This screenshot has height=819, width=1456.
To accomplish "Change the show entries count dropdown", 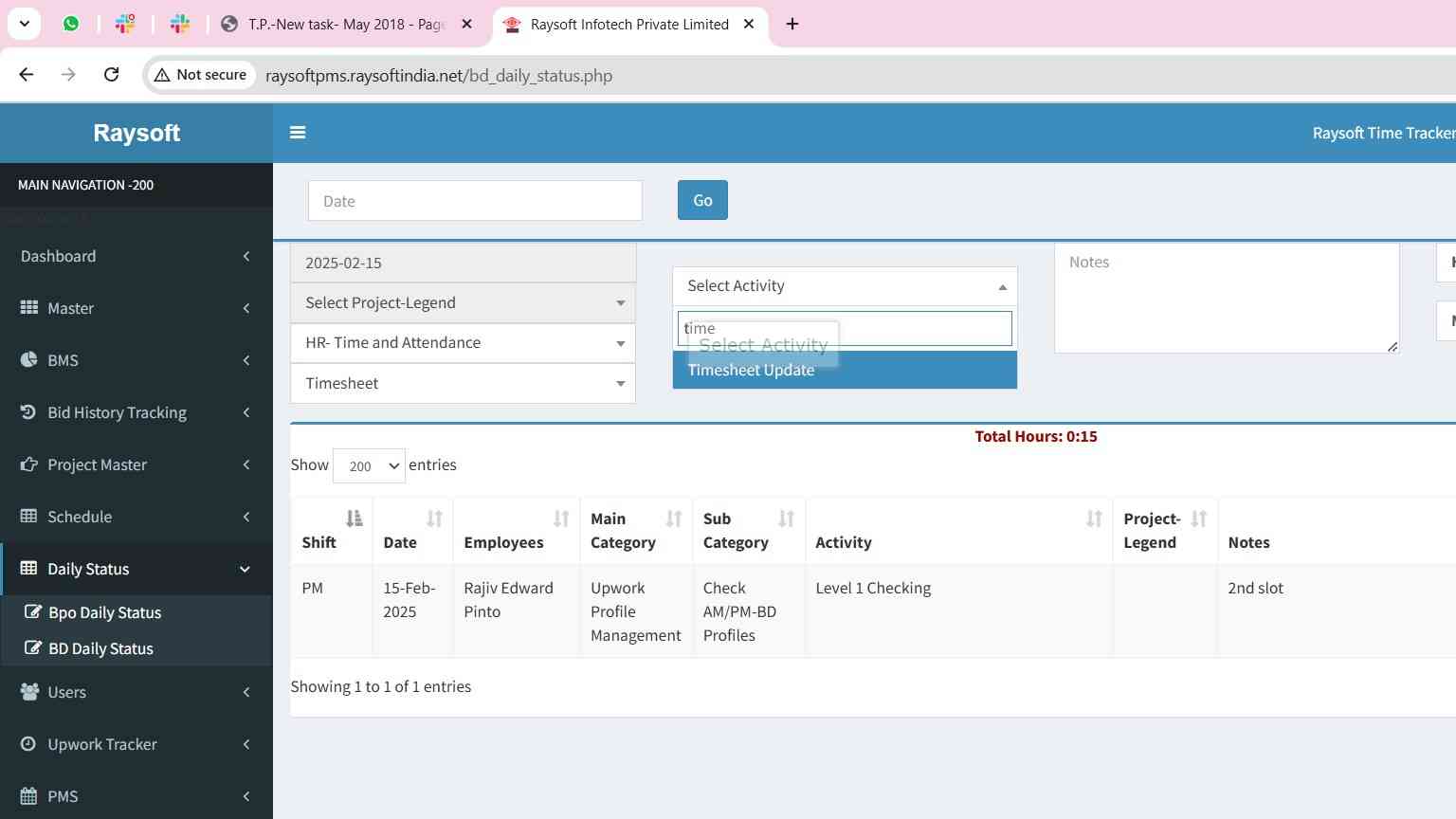I will [x=369, y=465].
